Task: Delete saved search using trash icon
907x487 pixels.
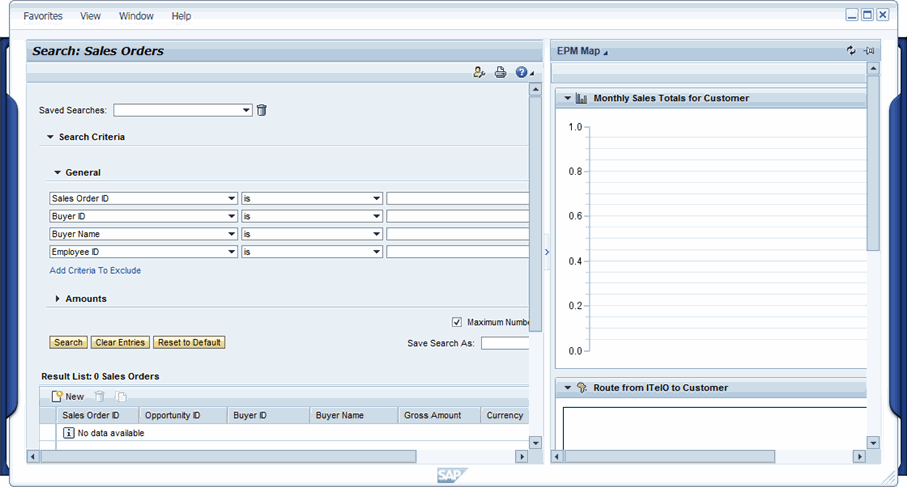Action: [x=262, y=110]
